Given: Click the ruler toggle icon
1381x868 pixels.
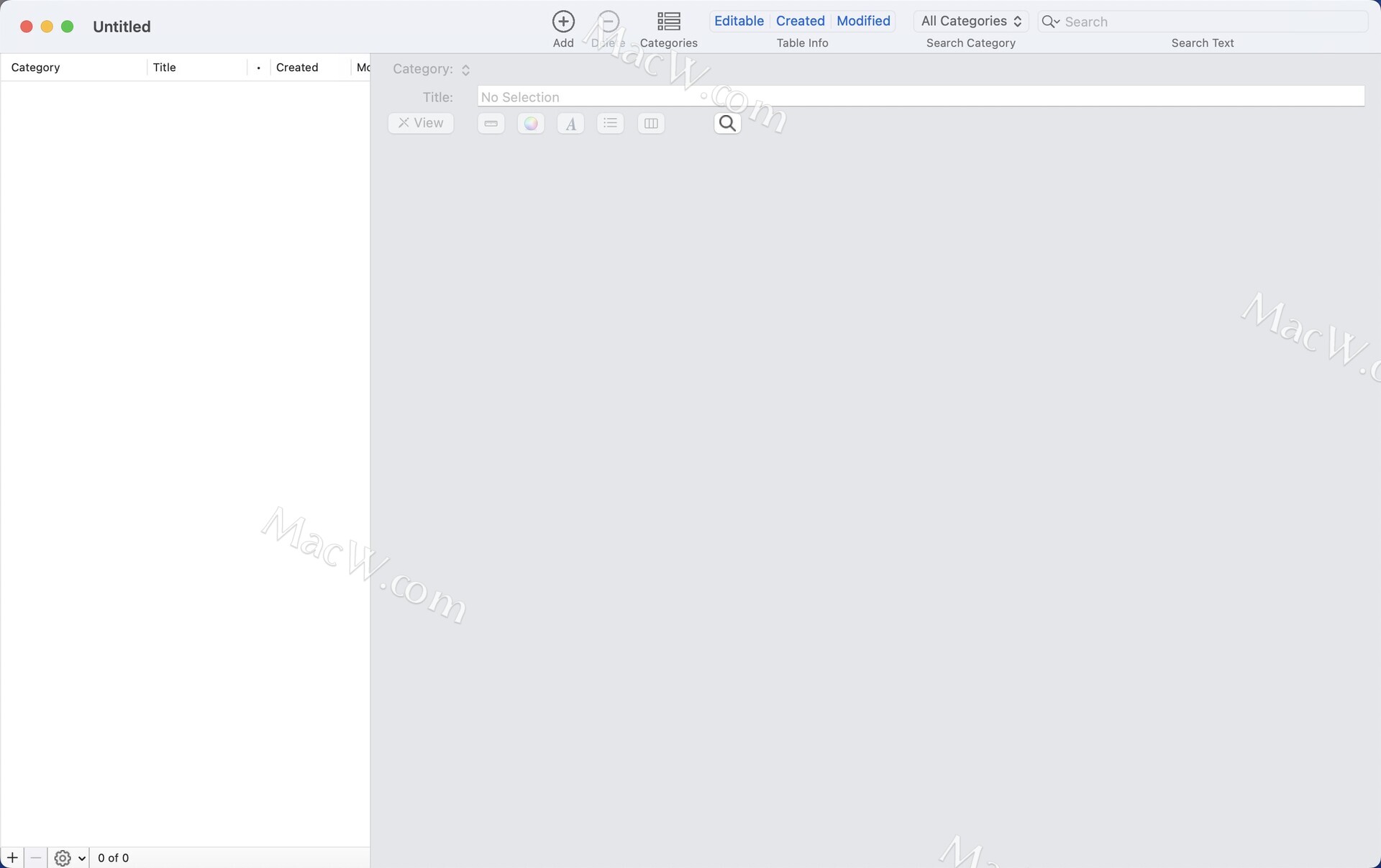Looking at the screenshot, I should pyautogui.click(x=491, y=124).
